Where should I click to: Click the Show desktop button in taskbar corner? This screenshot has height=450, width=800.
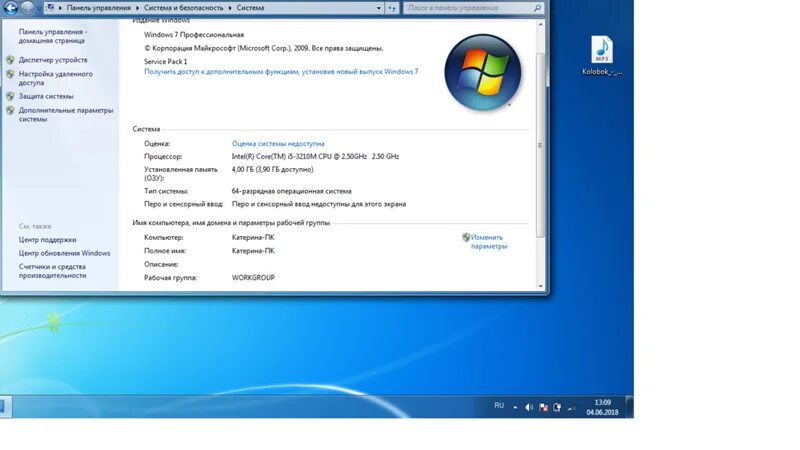pos(630,407)
